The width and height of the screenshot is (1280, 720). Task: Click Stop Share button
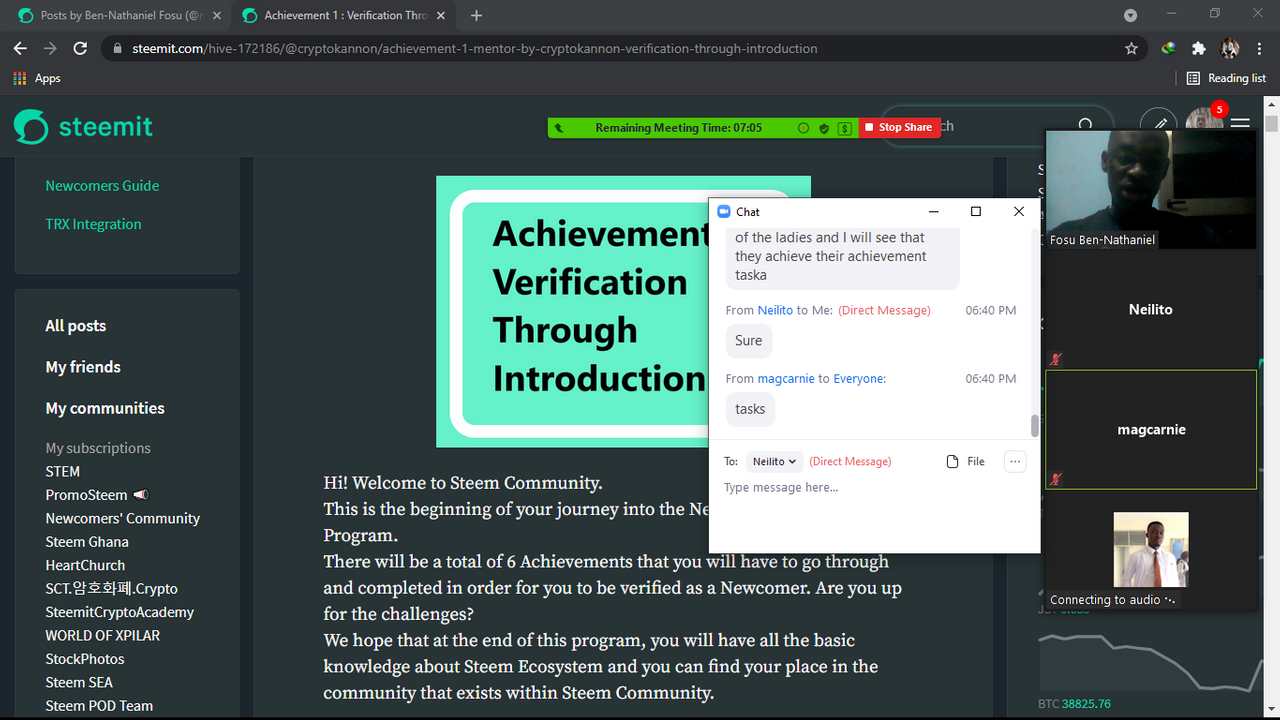[899, 128]
